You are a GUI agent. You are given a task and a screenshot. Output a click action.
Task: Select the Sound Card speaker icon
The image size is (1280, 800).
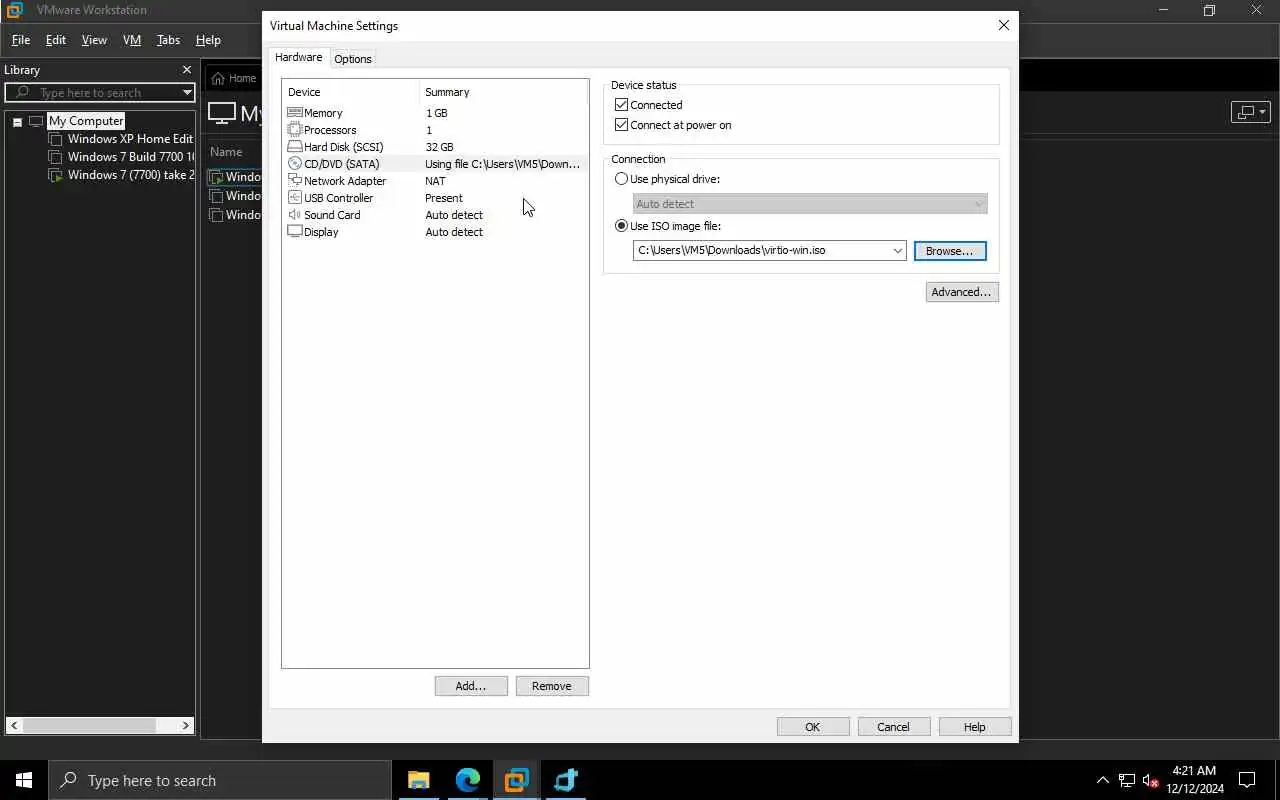(295, 215)
